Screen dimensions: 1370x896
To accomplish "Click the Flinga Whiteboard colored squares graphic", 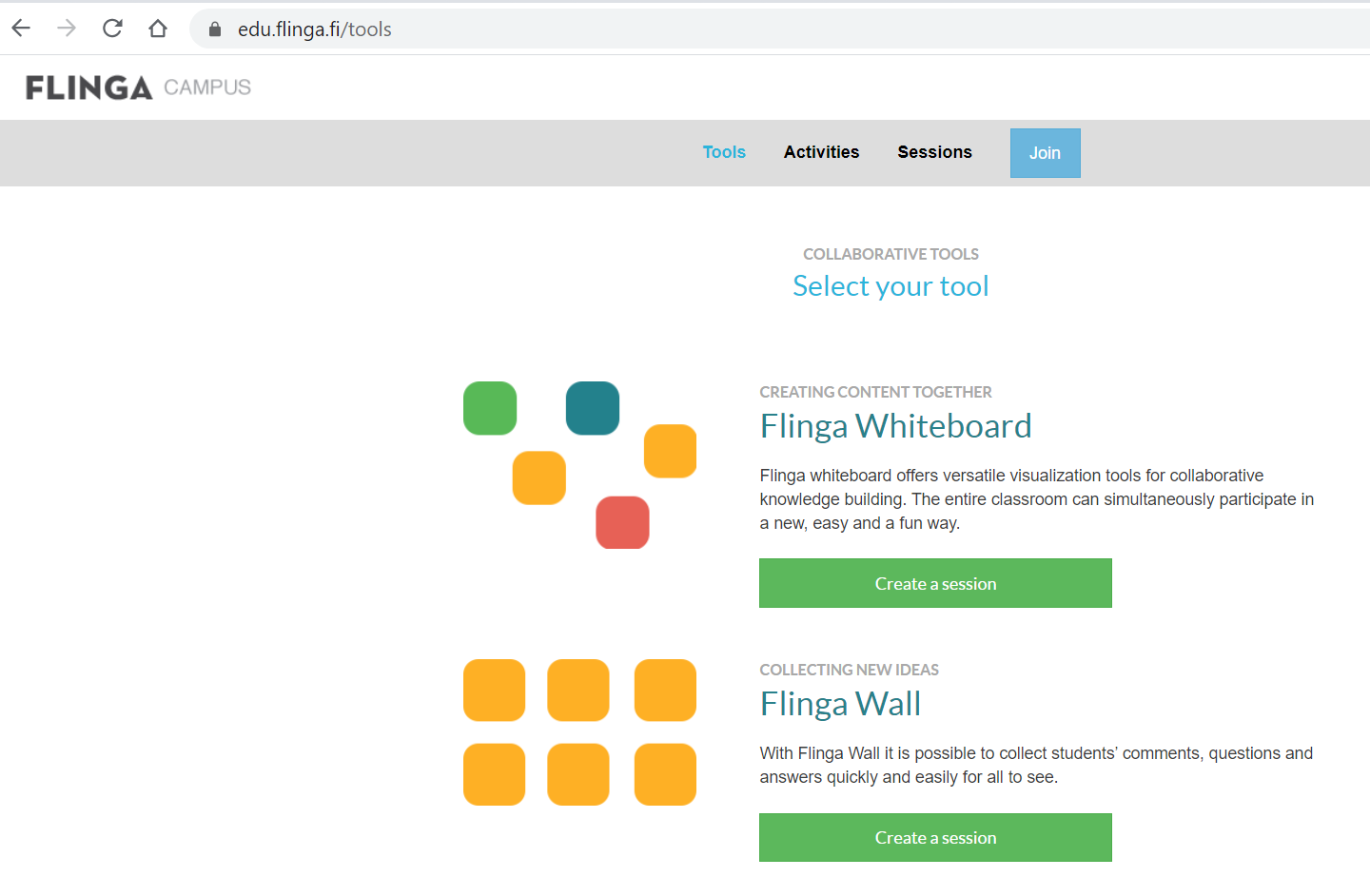I will click(579, 465).
